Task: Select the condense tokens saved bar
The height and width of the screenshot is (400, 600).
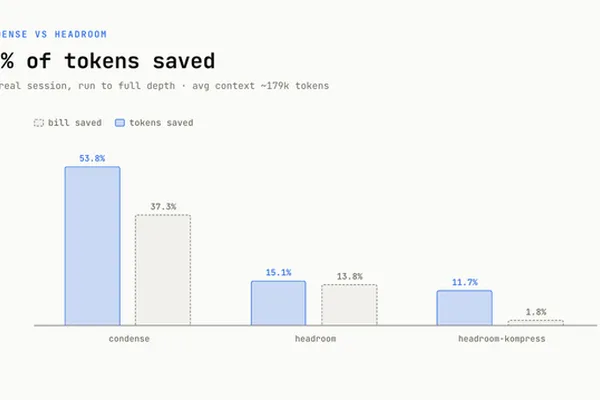Action: (92, 246)
